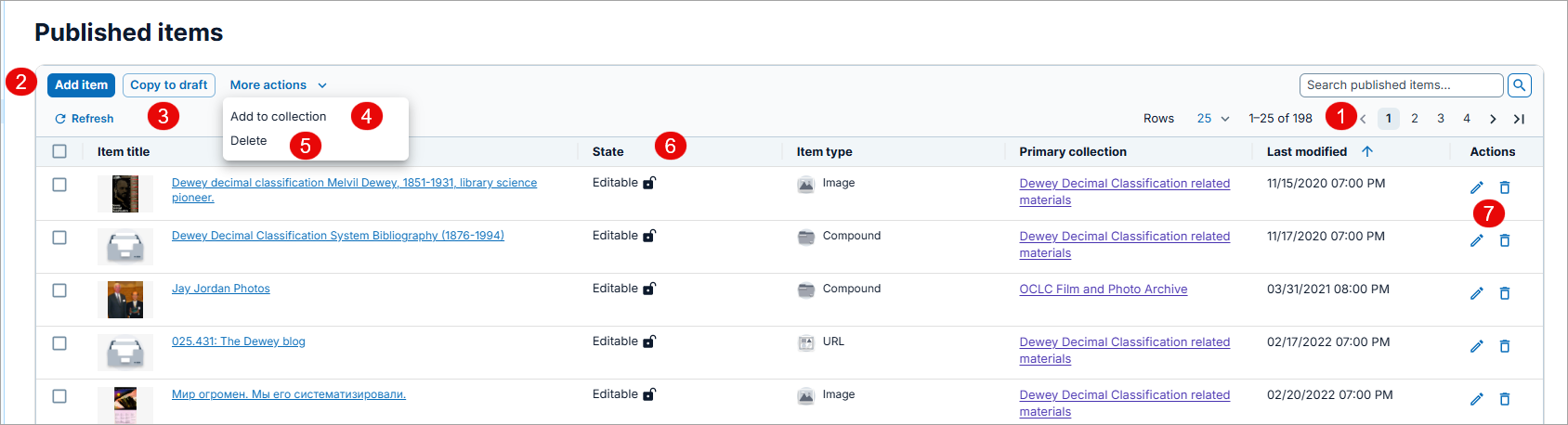The height and width of the screenshot is (425, 1568).
Task: Go to page 1
Action: point(1389,119)
